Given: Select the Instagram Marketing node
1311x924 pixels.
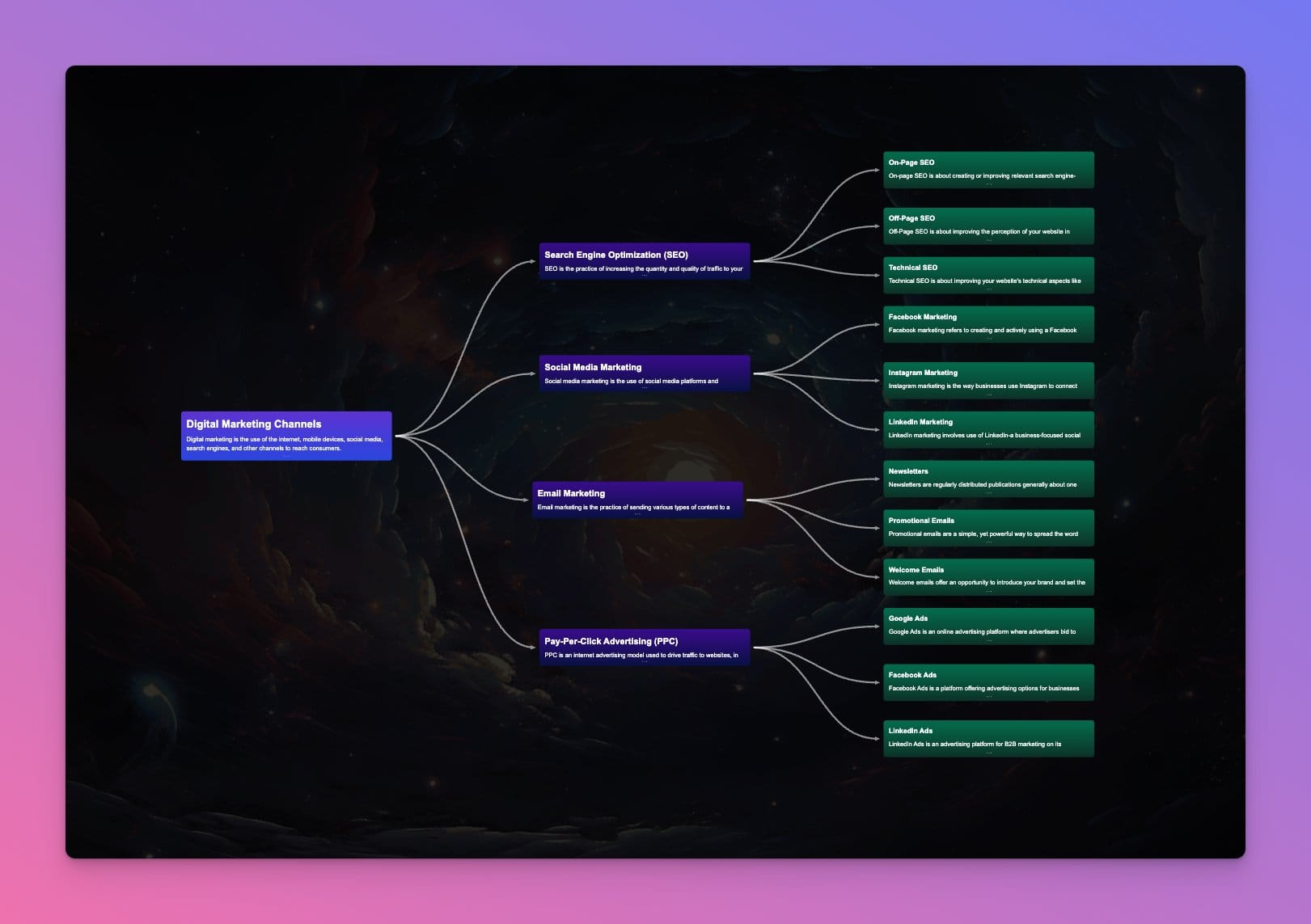Looking at the screenshot, I should coord(988,380).
